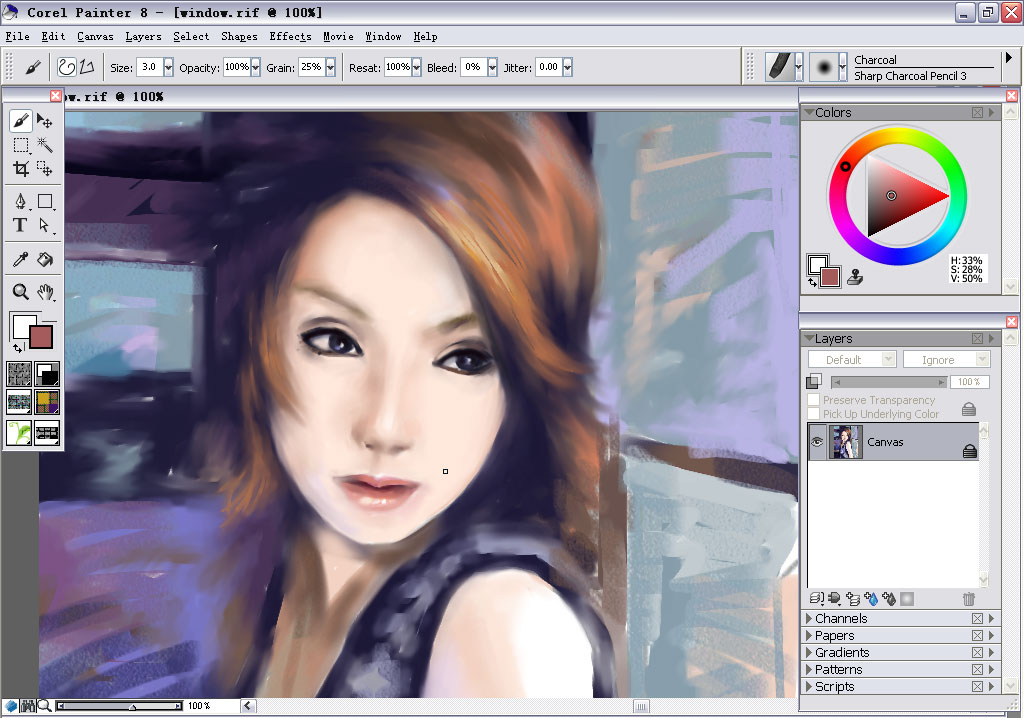
Task: Enable Pick Up Underlying Color checkbox
Action: coord(814,414)
